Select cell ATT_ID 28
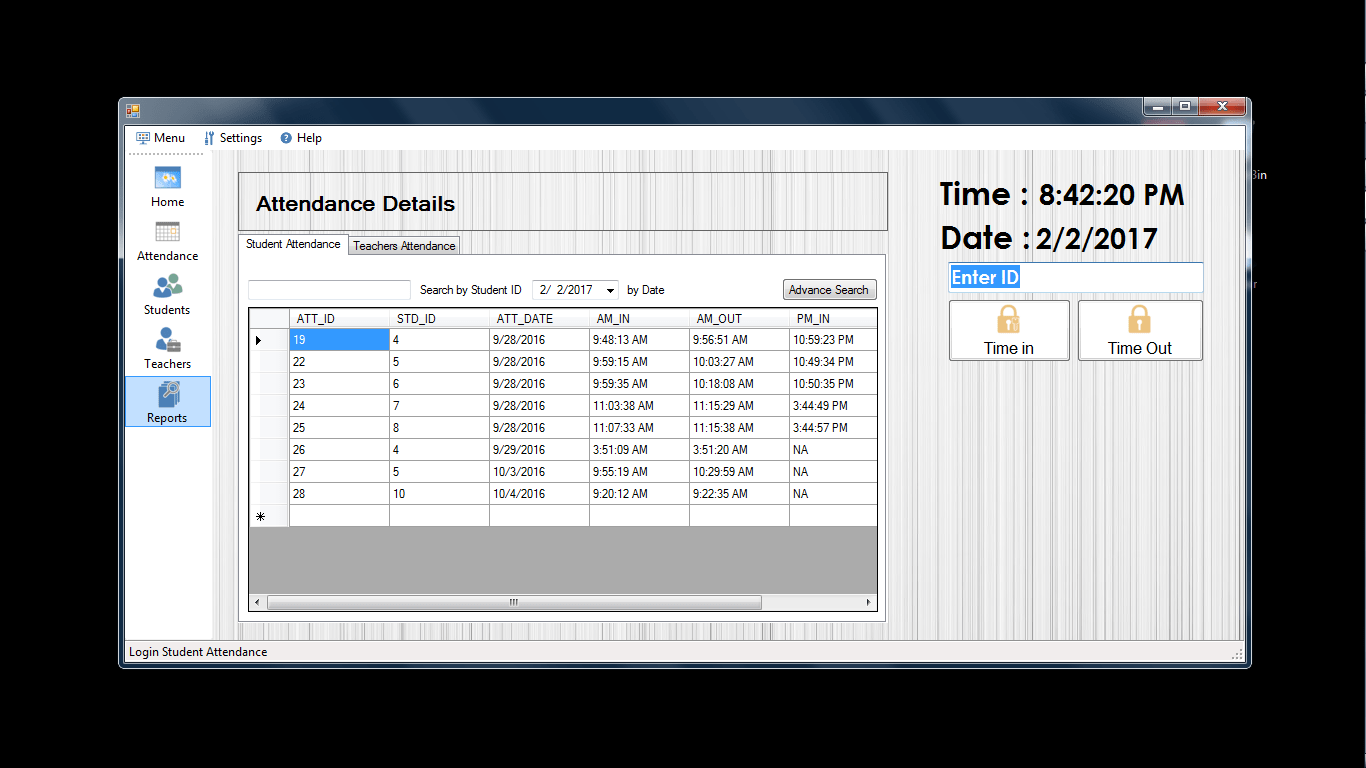Screen dimensions: 1366x768 coord(339,494)
